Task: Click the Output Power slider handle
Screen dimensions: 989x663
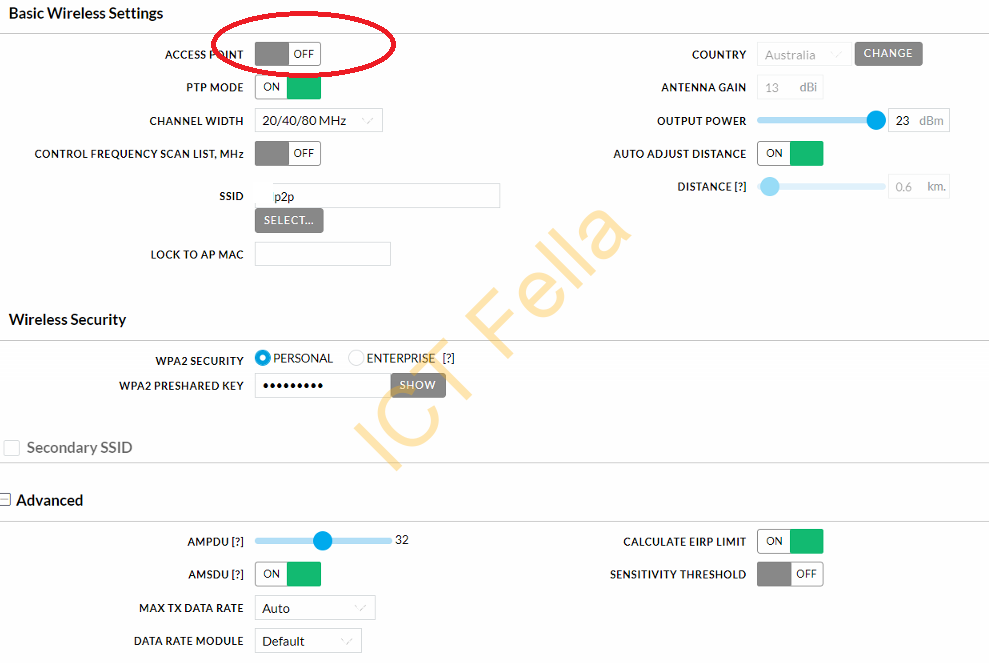Action: (x=875, y=120)
